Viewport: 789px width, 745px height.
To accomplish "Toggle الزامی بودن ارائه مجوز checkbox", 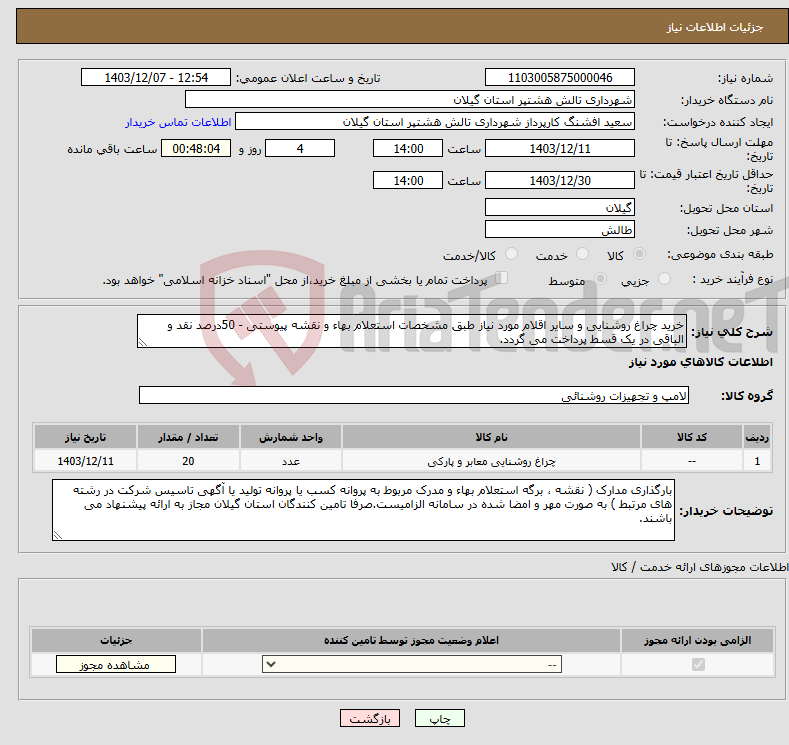I will click(x=698, y=665).
